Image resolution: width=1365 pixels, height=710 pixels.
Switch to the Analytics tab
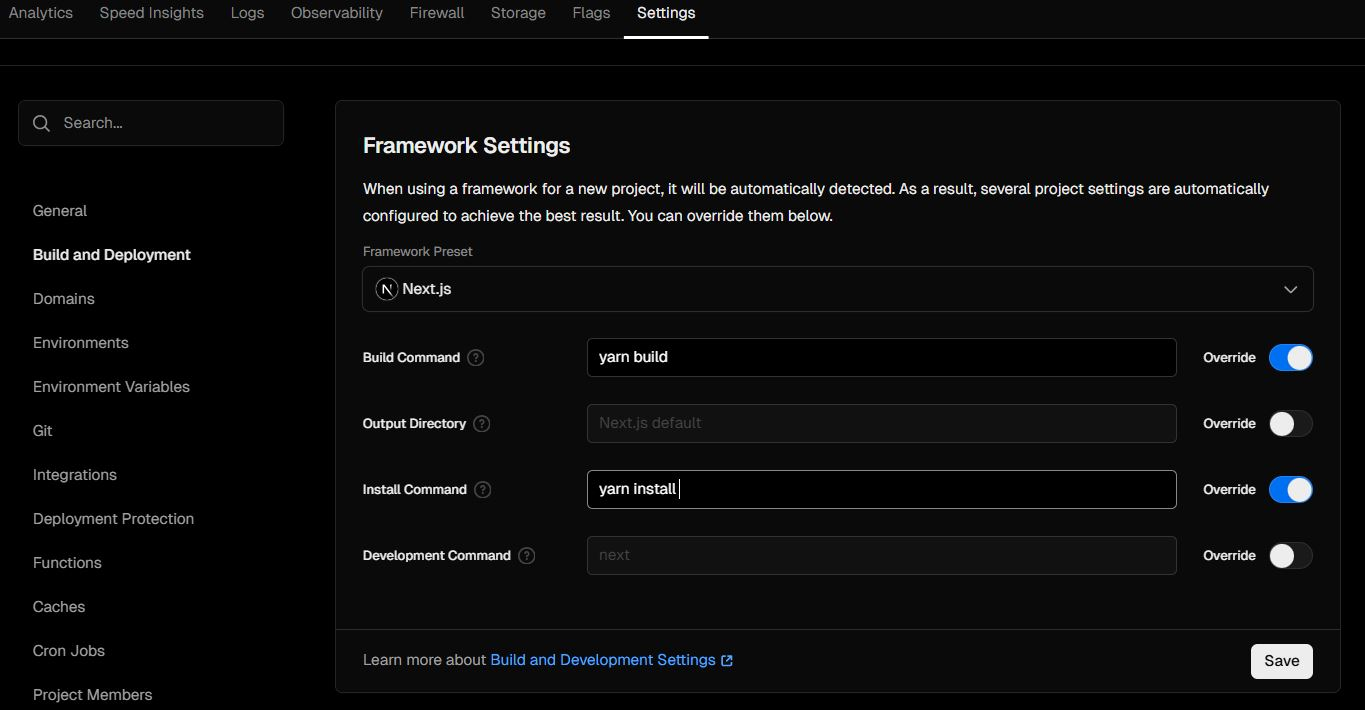pos(41,13)
